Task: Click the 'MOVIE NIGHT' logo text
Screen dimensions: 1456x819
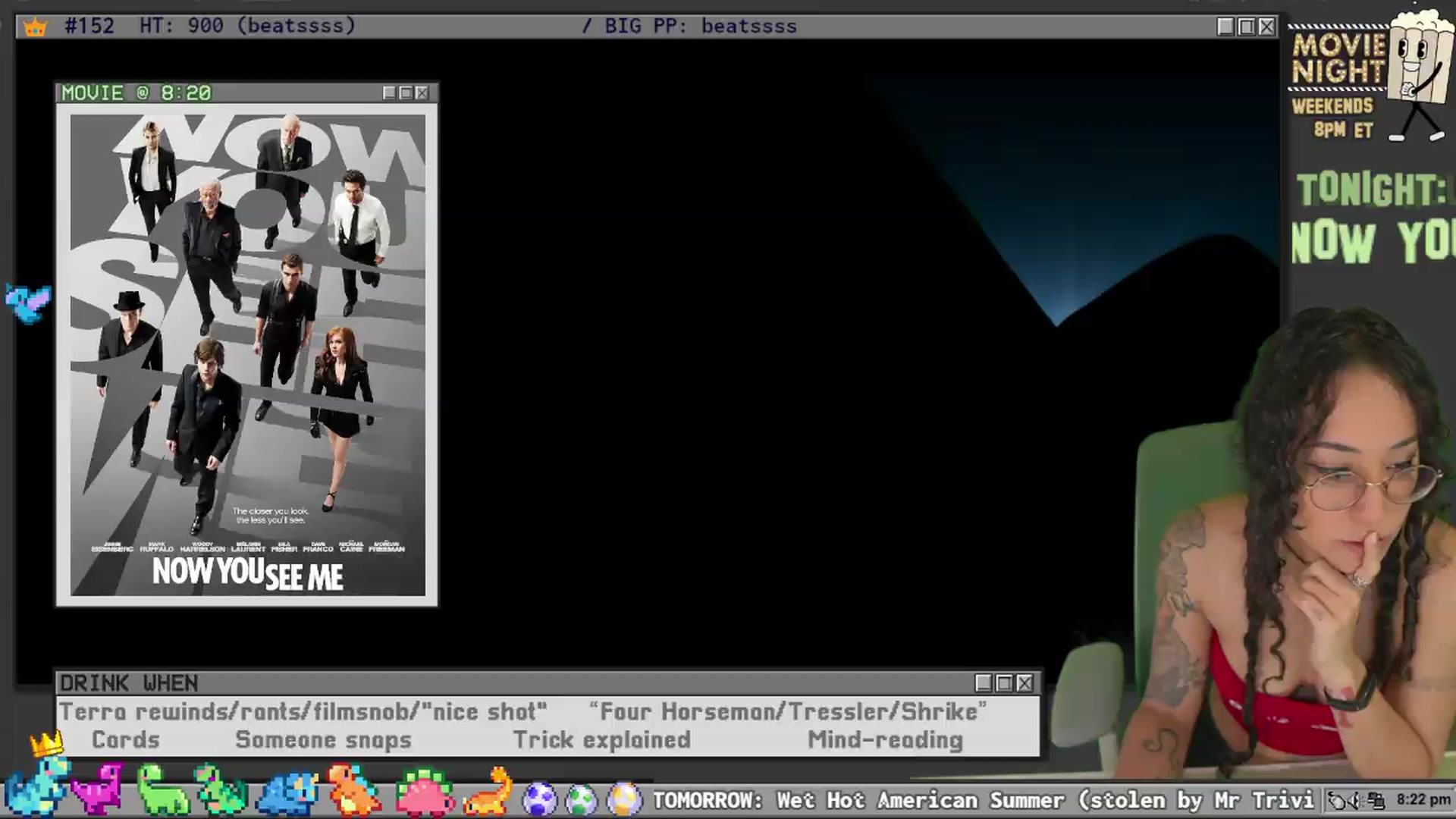Action: coord(1339,58)
